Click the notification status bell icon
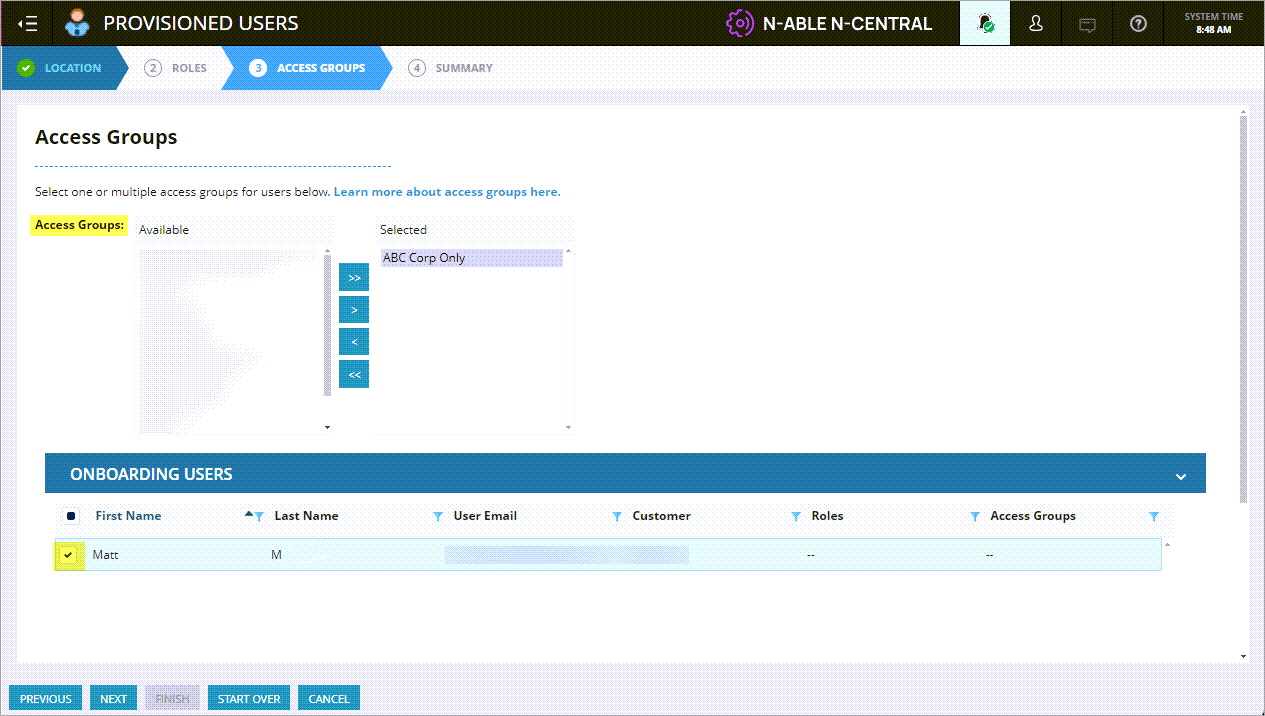 tap(986, 24)
